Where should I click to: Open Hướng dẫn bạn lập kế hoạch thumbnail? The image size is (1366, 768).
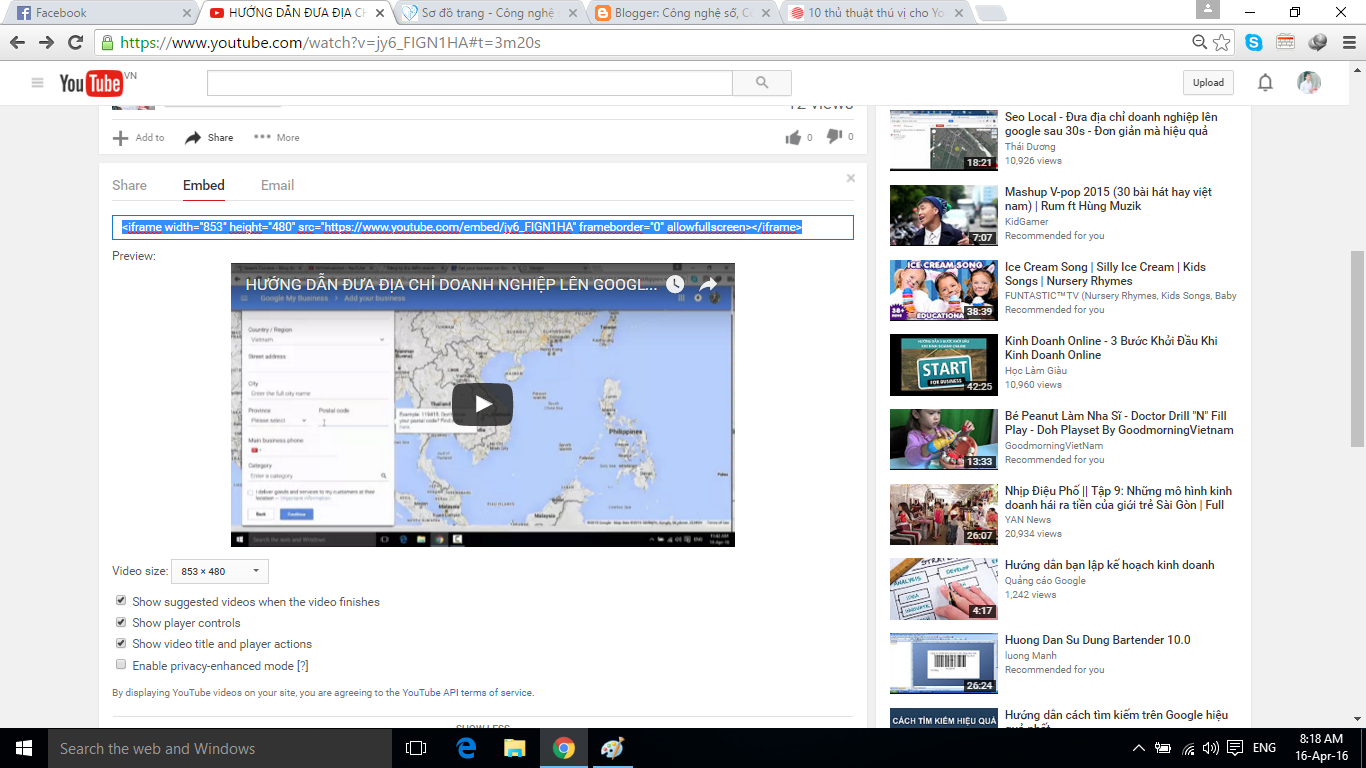point(944,589)
